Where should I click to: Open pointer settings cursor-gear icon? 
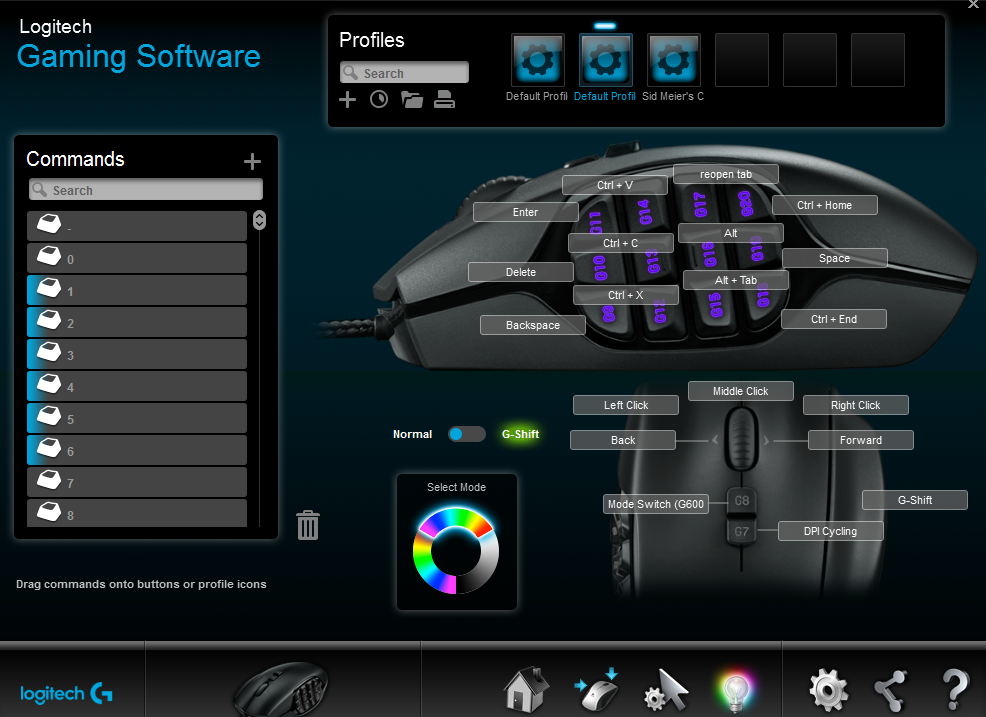tap(667, 690)
